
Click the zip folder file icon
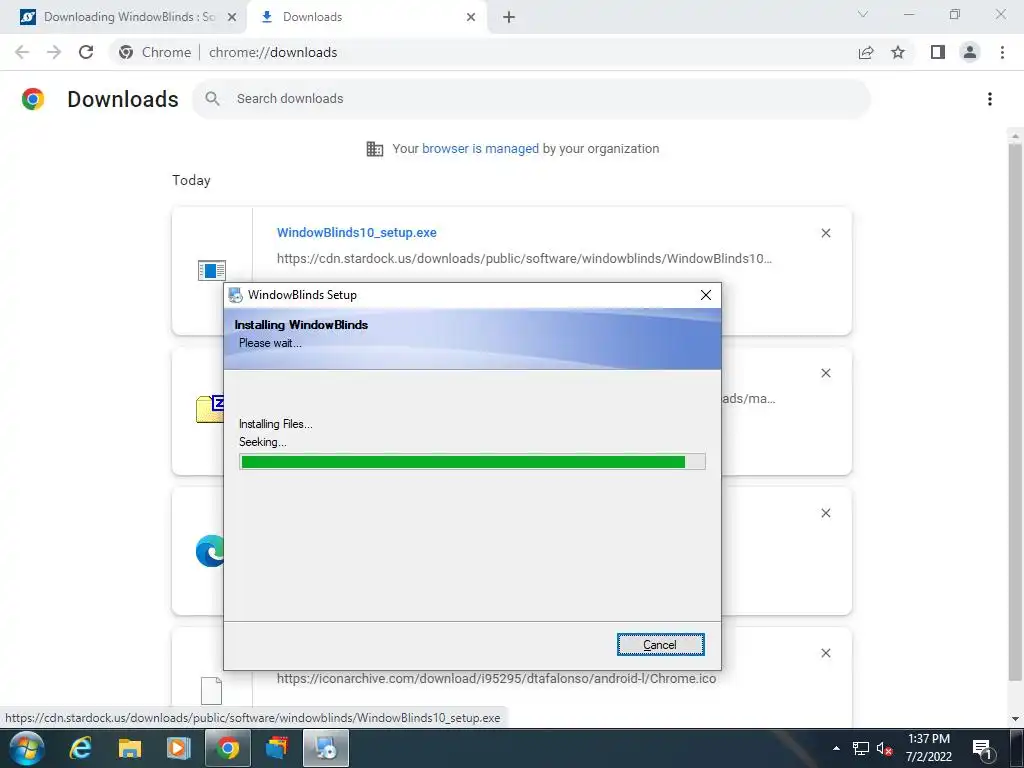(210, 409)
